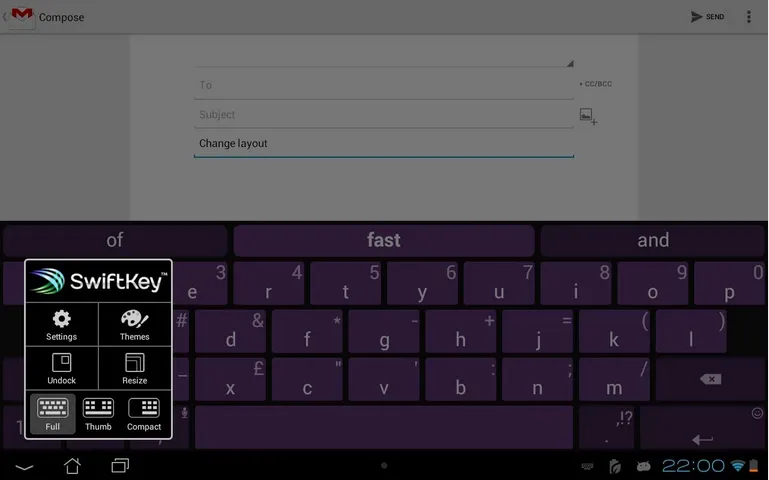Tap the 'o' key
Viewport: 769px width, 480px height.
pyautogui.click(x=652, y=283)
